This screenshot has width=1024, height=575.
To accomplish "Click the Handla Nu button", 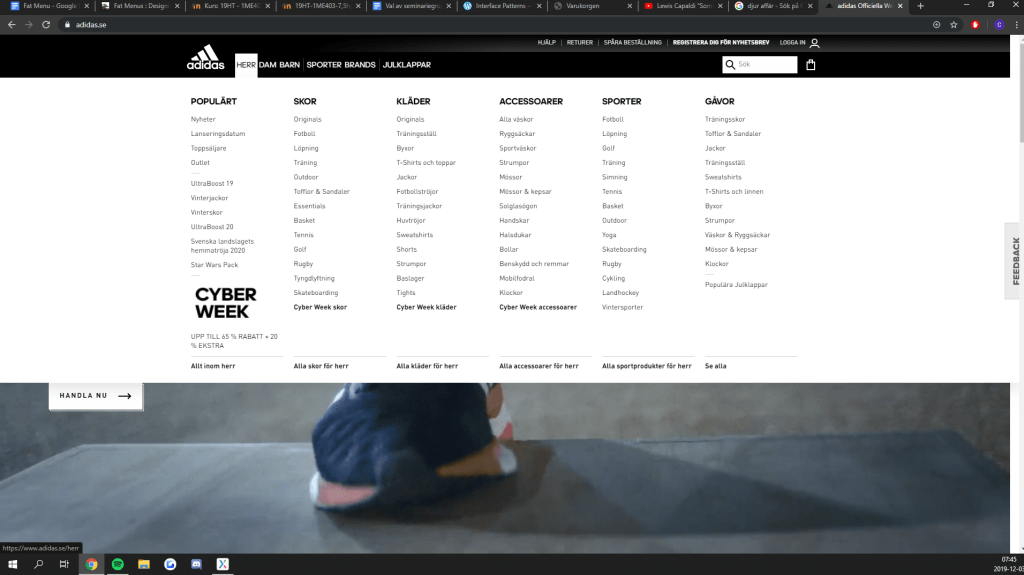I will (96, 396).
